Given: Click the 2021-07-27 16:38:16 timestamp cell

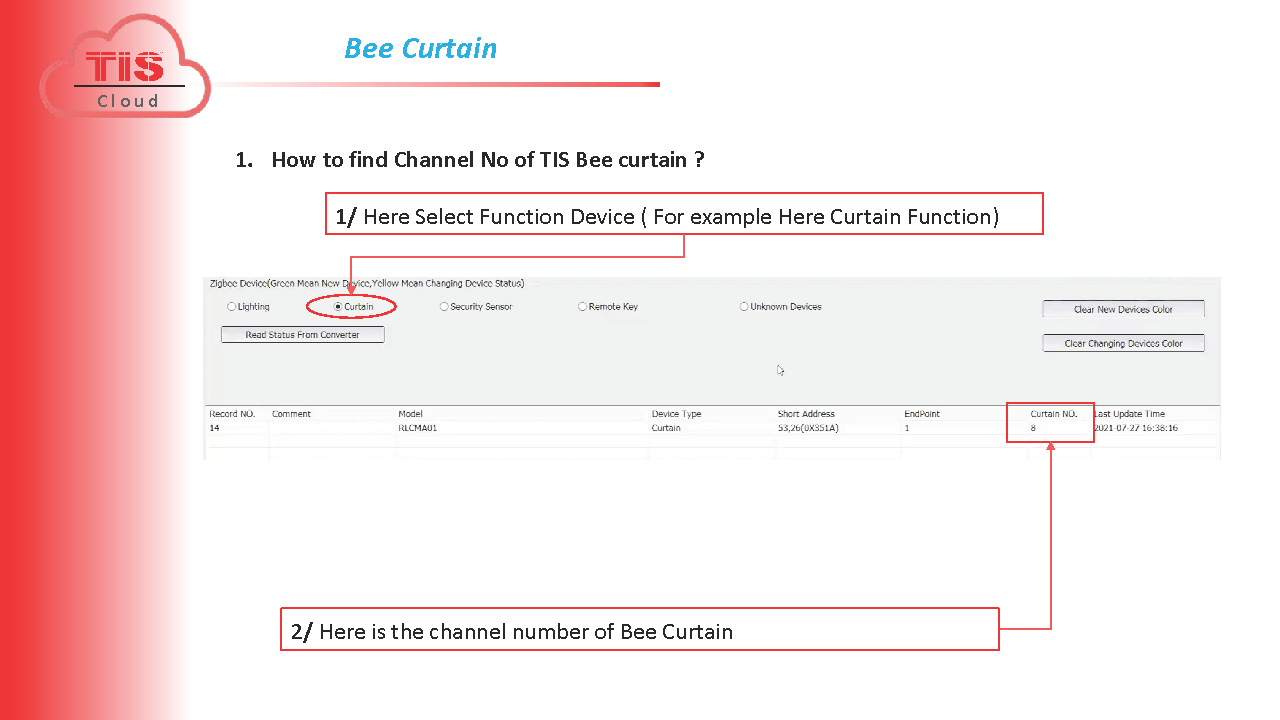Looking at the screenshot, I should (1135, 428).
